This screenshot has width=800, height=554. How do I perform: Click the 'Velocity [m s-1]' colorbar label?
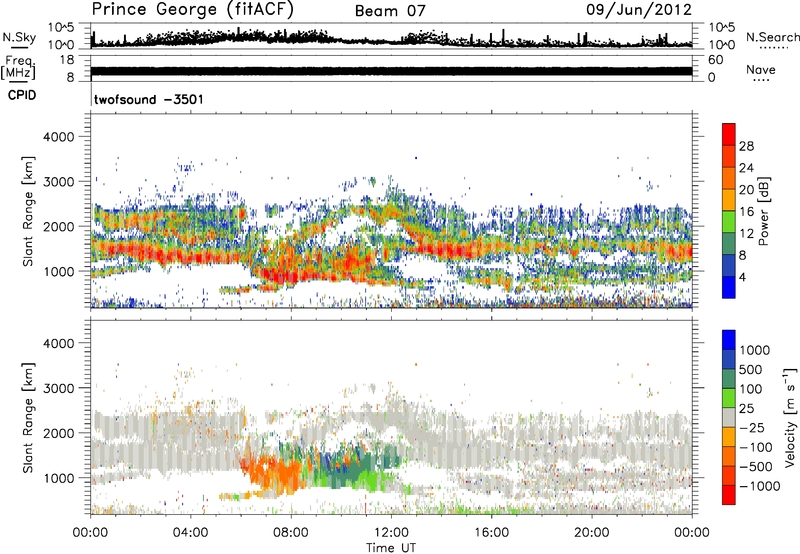(x=790, y=417)
